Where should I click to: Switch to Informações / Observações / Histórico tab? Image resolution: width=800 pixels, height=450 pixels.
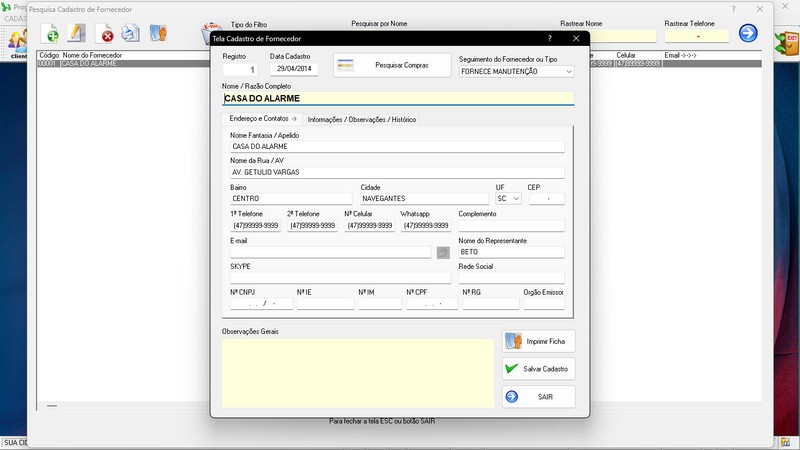pos(362,119)
